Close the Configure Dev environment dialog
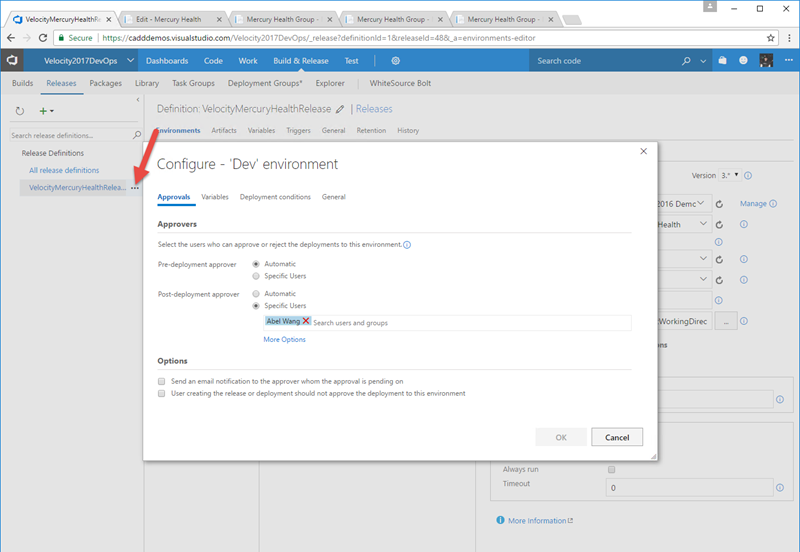 tap(643, 151)
